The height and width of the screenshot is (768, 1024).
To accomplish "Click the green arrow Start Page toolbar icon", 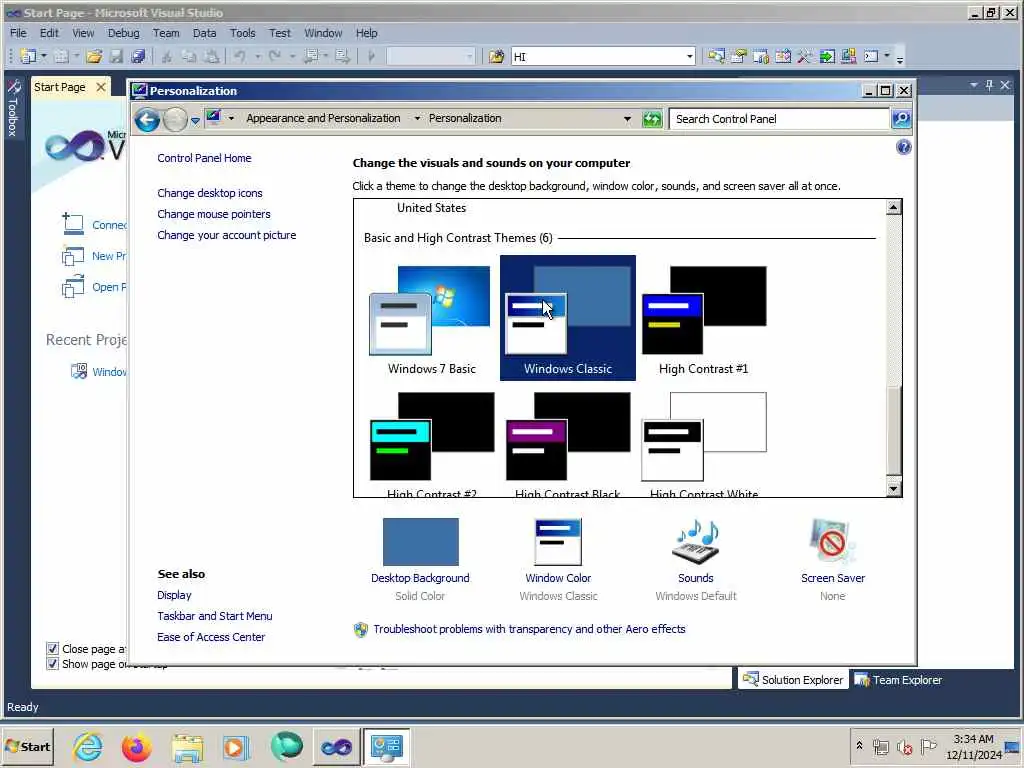I will (x=827, y=56).
